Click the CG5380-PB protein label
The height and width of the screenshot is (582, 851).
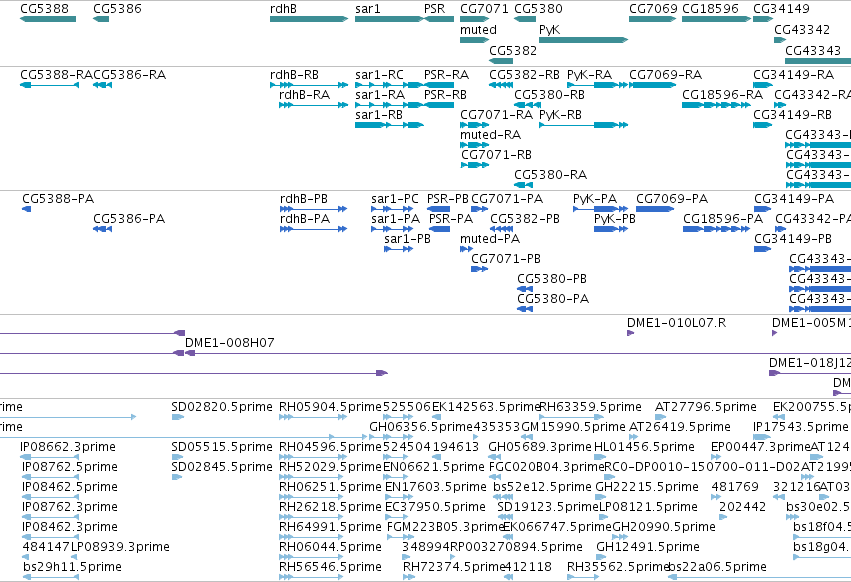(x=552, y=279)
